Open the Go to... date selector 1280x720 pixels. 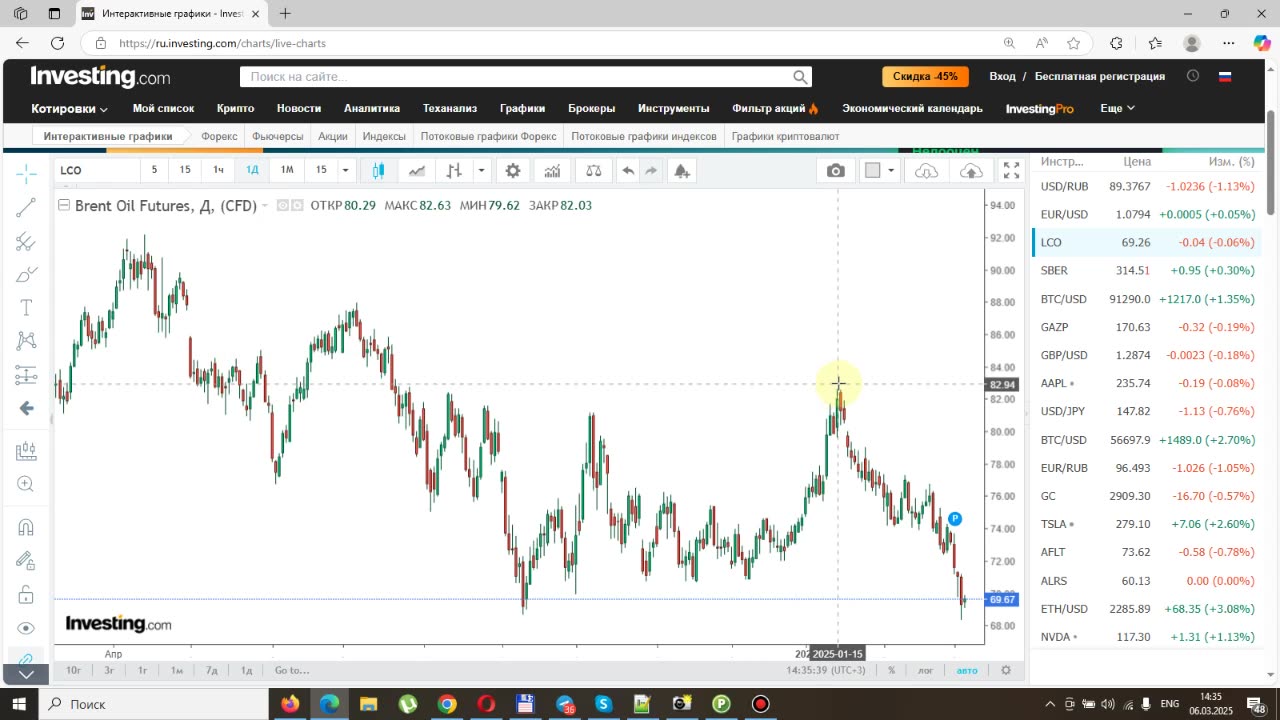[292, 670]
